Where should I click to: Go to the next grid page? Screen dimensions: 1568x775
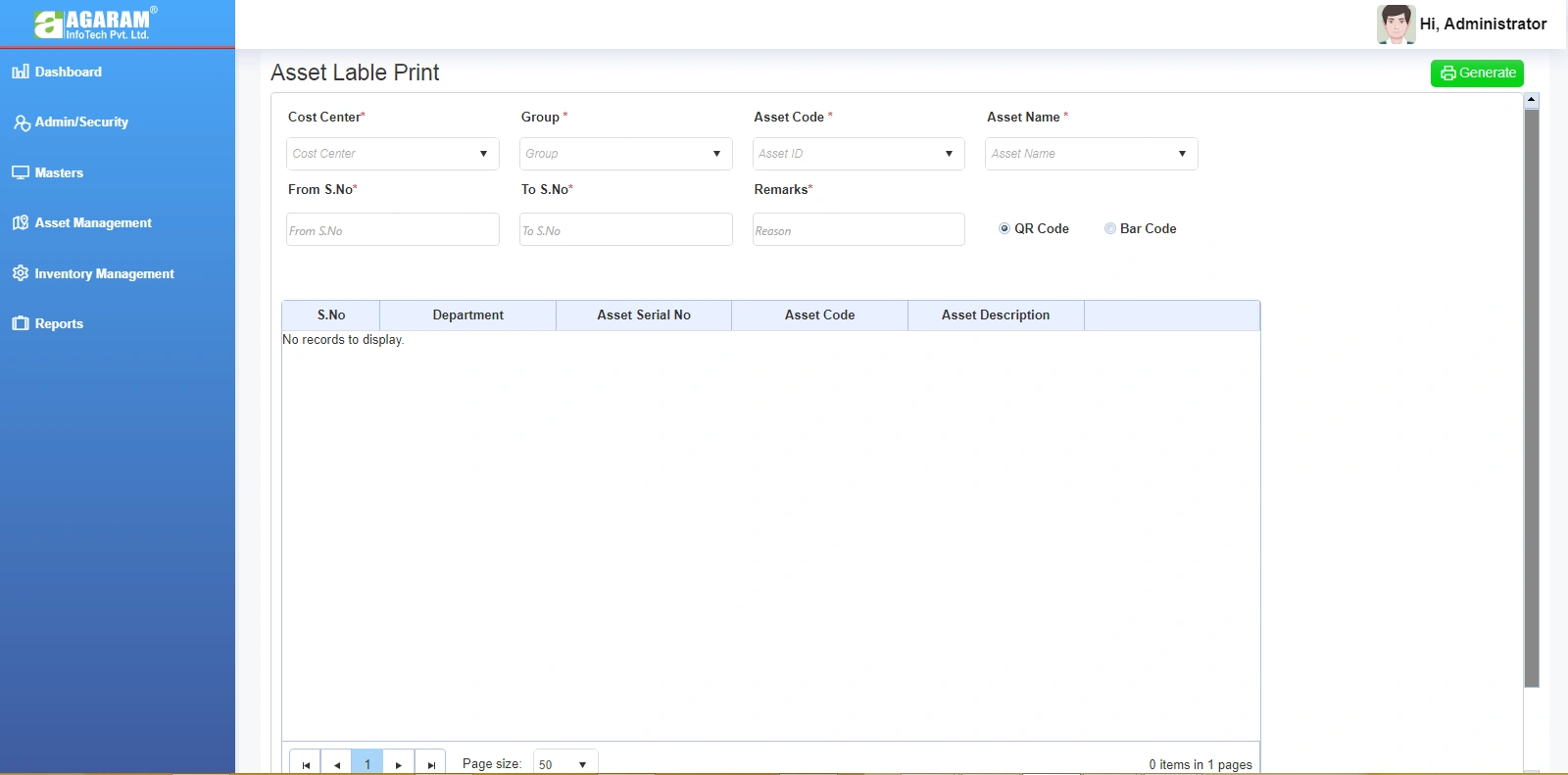coord(398,764)
